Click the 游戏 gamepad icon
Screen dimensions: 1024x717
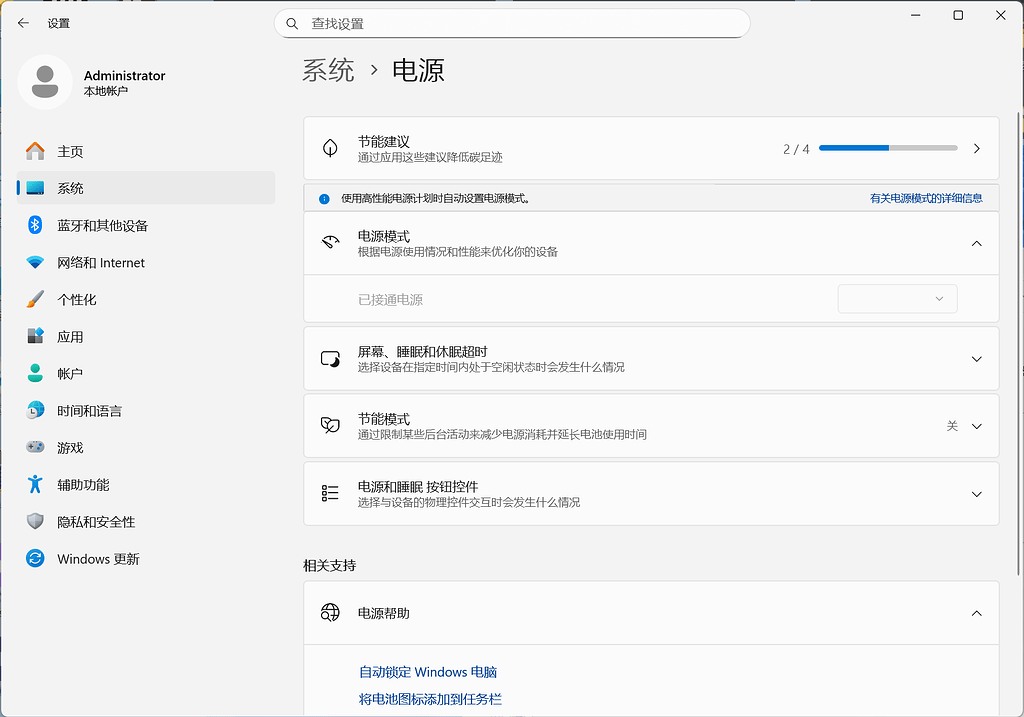(x=35, y=447)
